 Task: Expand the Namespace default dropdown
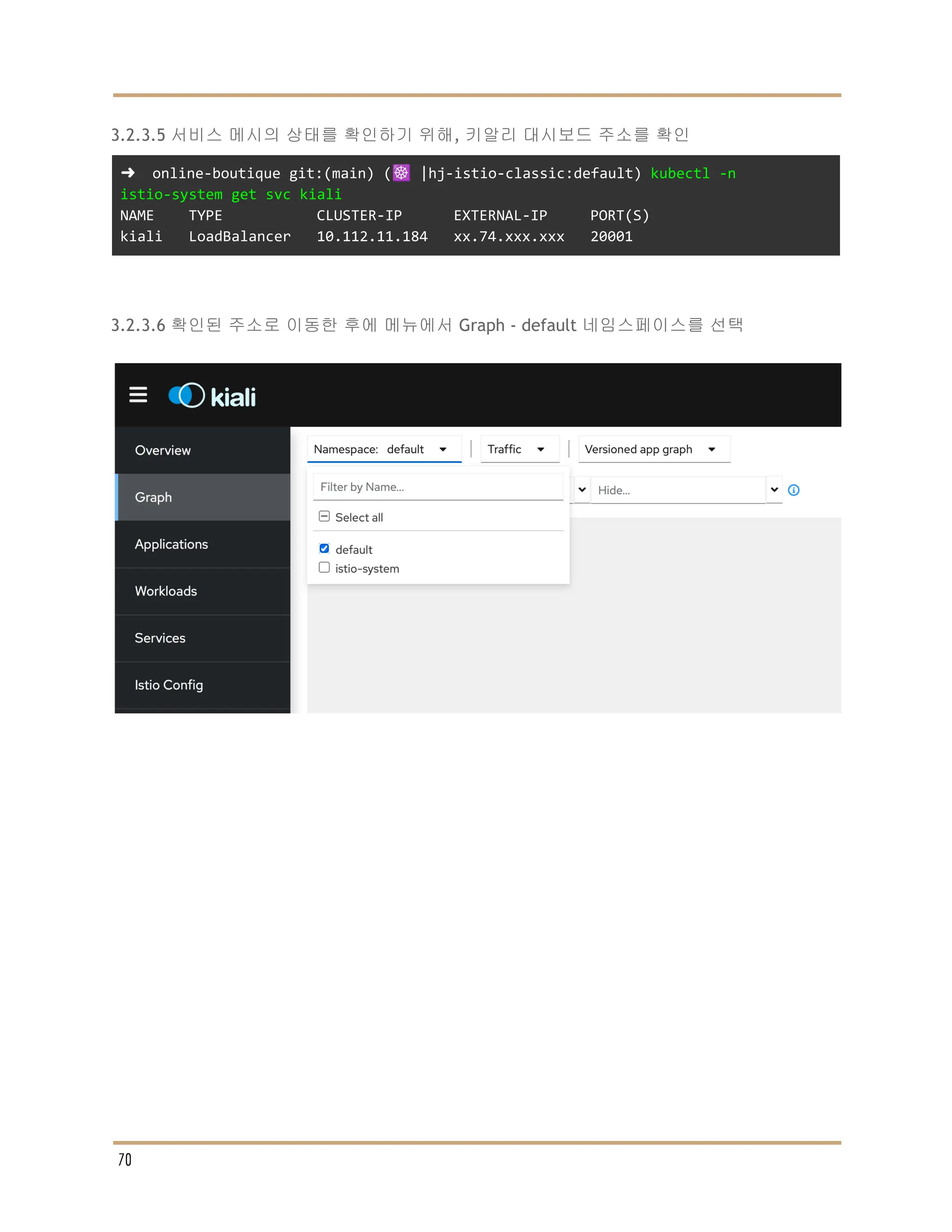[384, 450]
